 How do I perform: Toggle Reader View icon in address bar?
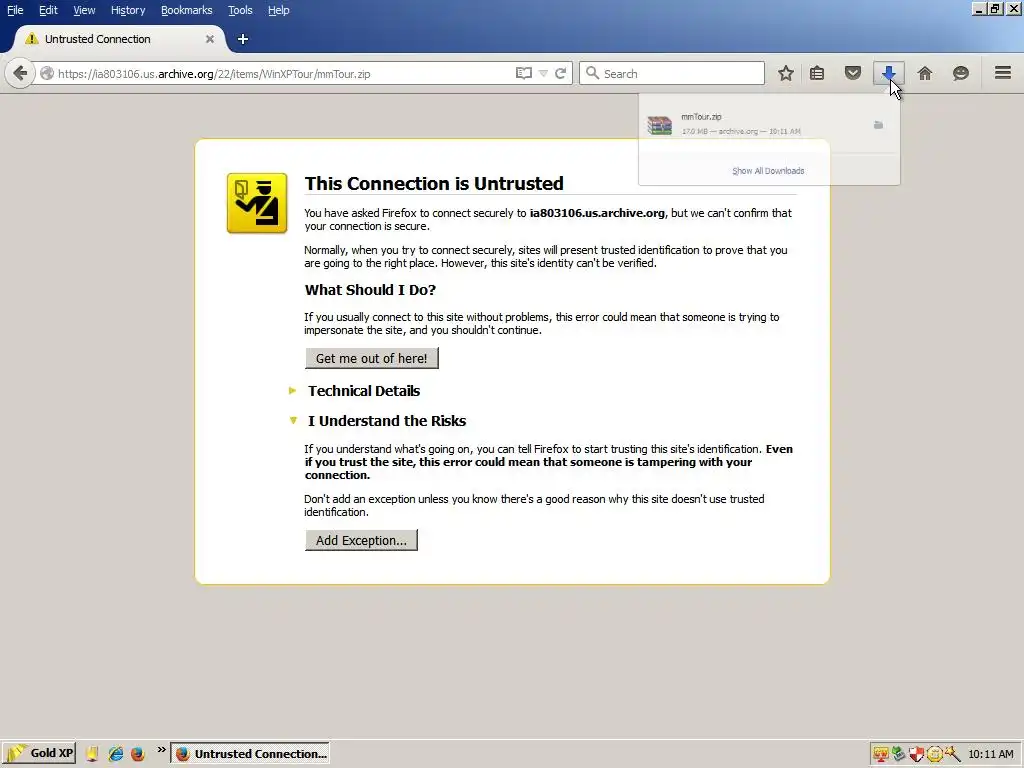click(x=524, y=73)
